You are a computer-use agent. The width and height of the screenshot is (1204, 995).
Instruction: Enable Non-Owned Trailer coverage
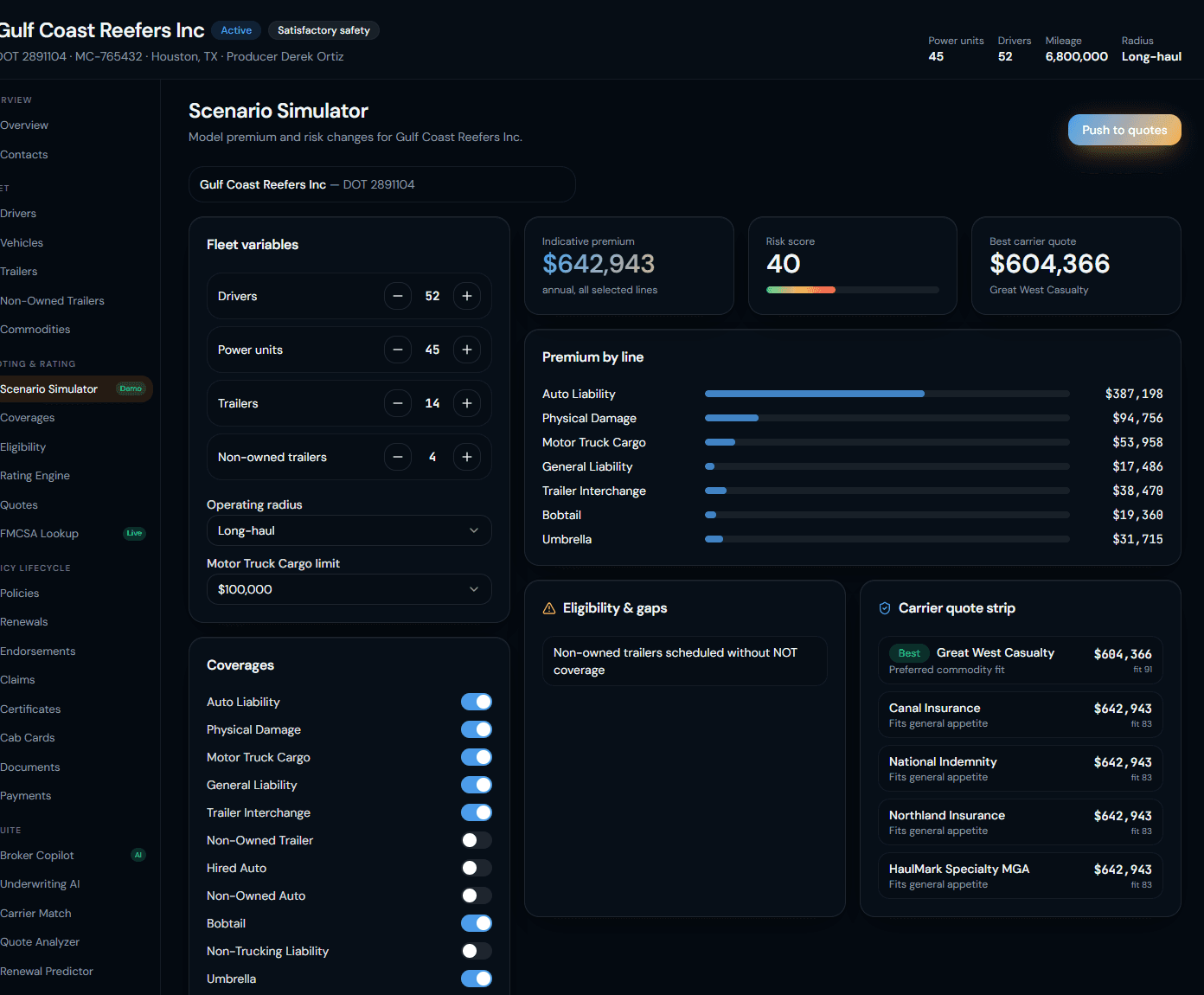point(477,840)
